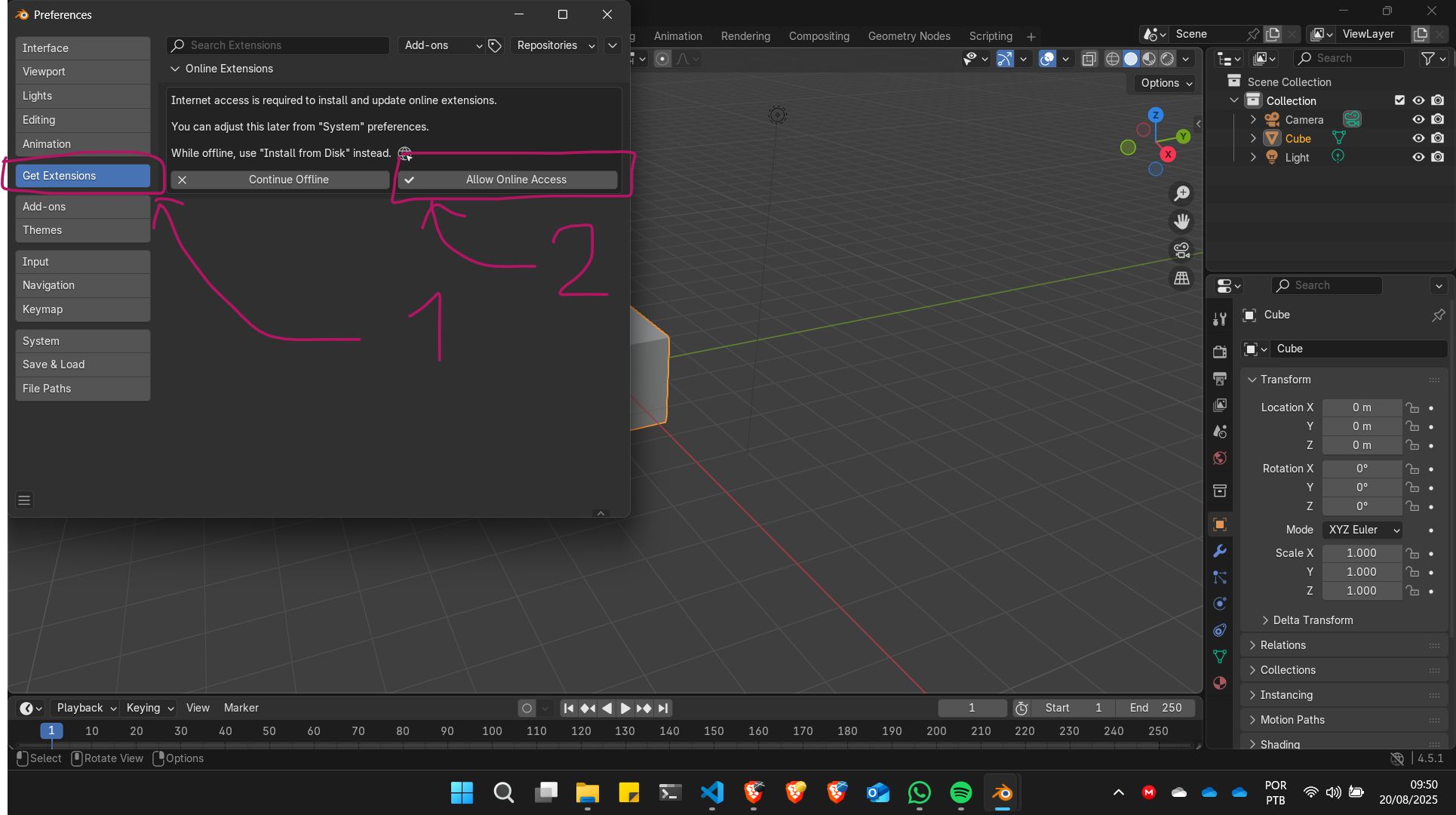Image resolution: width=1456 pixels, height=815 pixels.
Task: Click Scale X value field
Action: 1361,553
